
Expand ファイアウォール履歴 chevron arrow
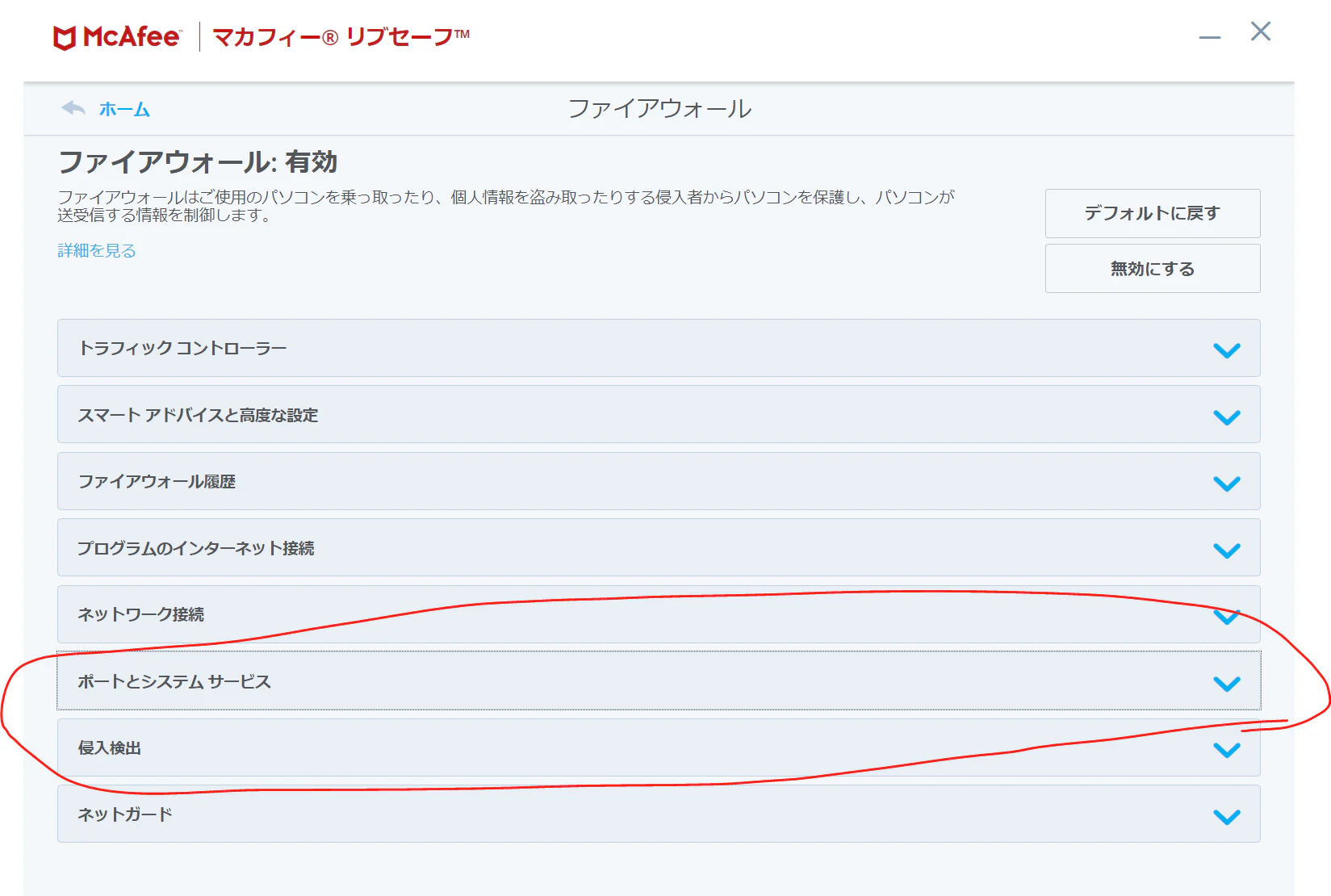(x=1226, y=484)
